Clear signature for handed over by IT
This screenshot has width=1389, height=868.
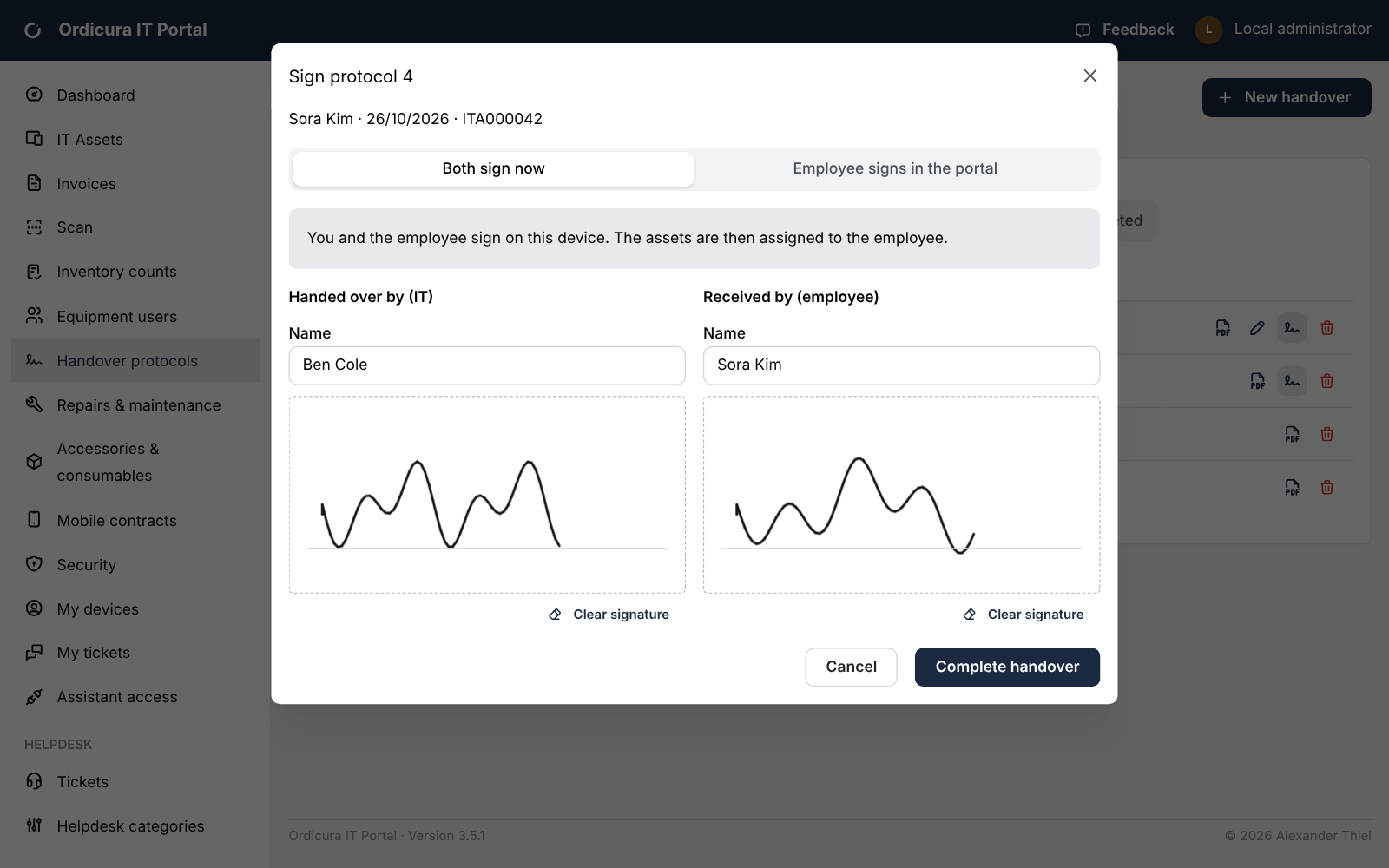point(609,615)
